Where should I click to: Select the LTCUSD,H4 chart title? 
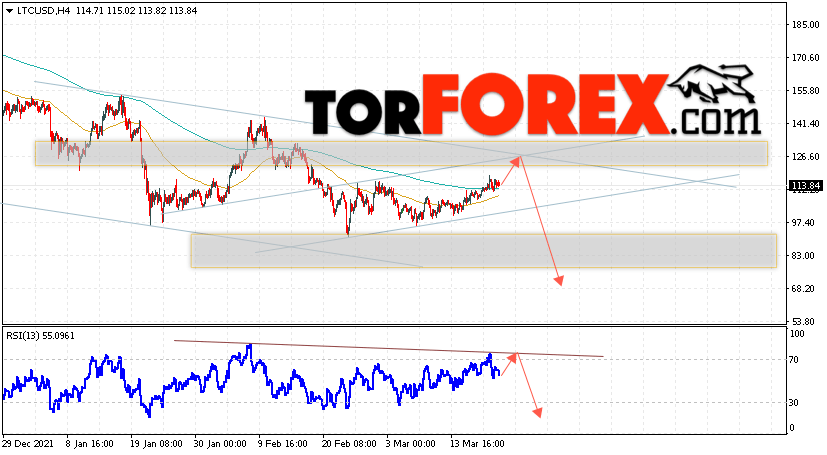click(x=44, y=11)
